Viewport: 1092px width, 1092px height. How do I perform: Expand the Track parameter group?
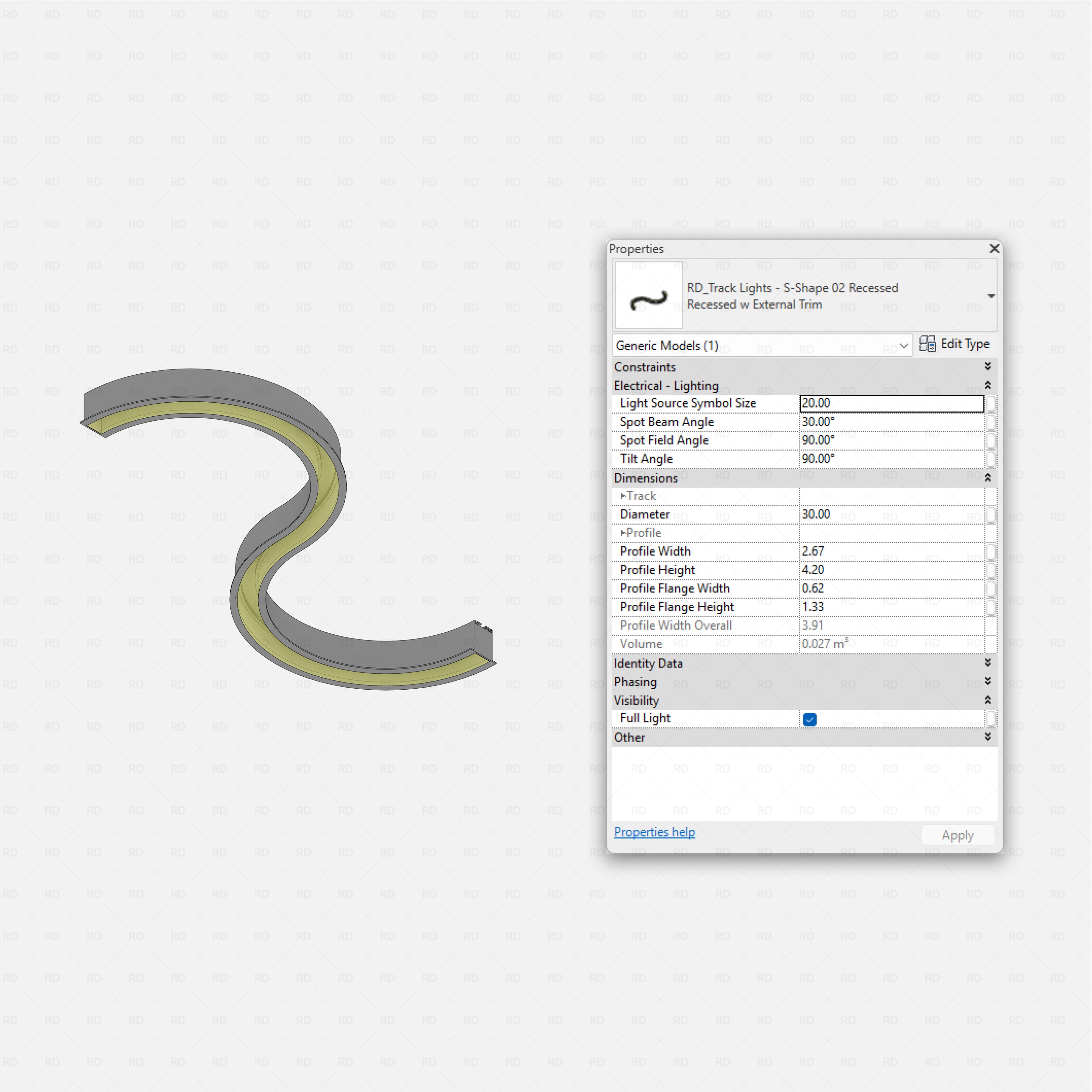click(624, 496)
